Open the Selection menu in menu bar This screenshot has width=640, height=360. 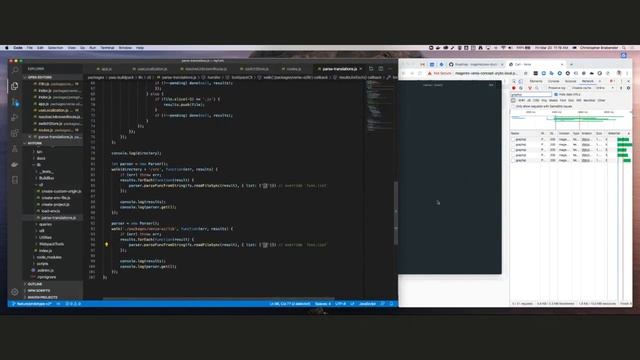[x=56, y=48]
